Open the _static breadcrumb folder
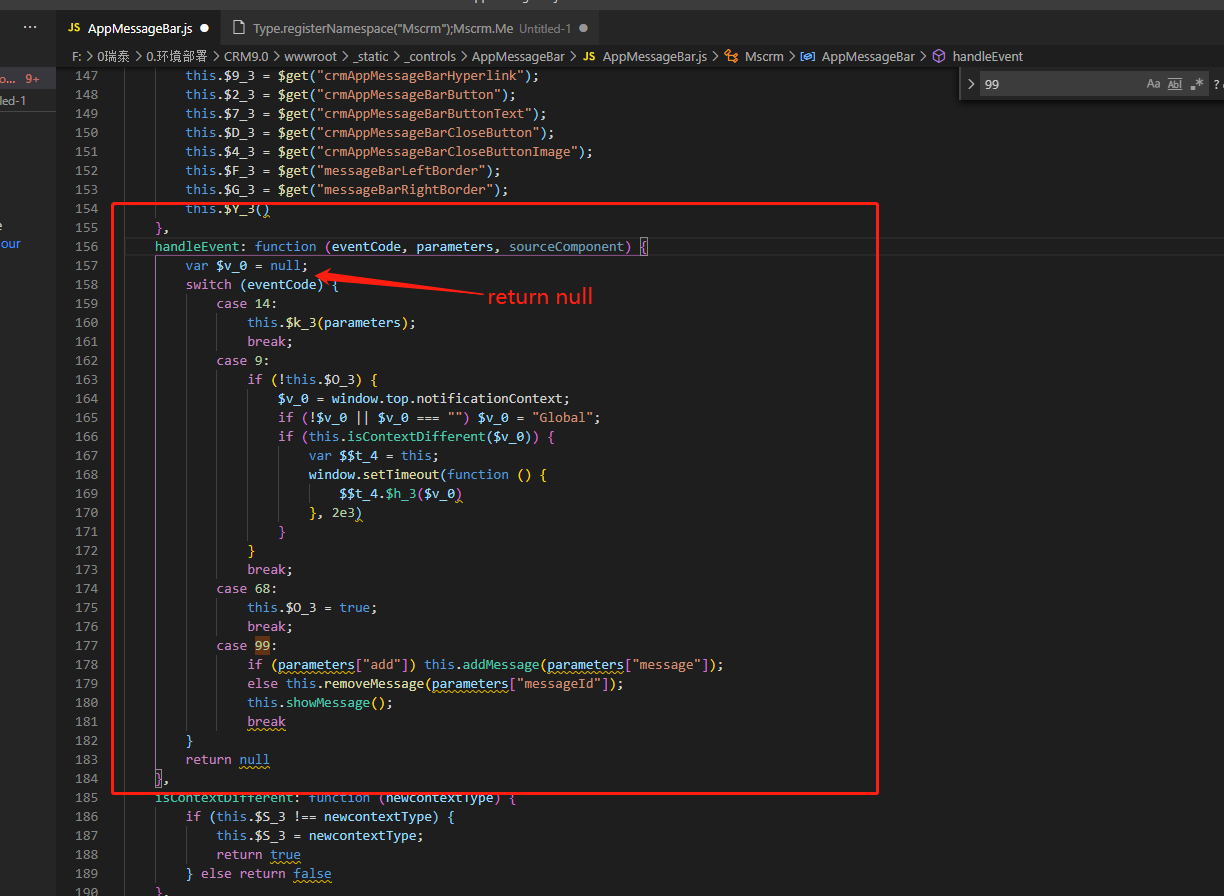 tap(370, 57)
